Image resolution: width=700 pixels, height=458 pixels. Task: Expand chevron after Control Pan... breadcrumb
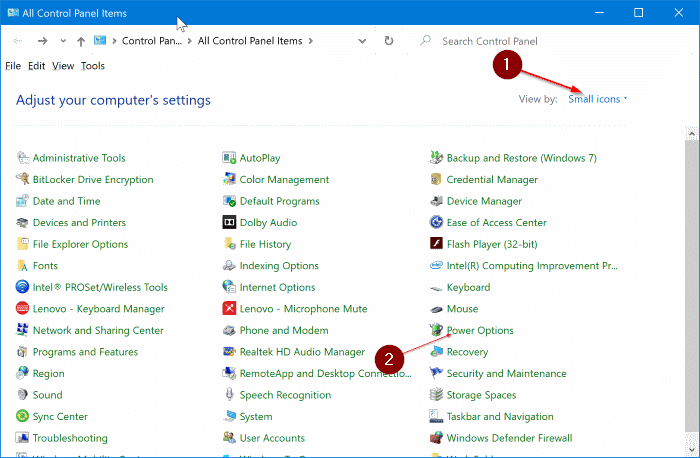[189, 41]
